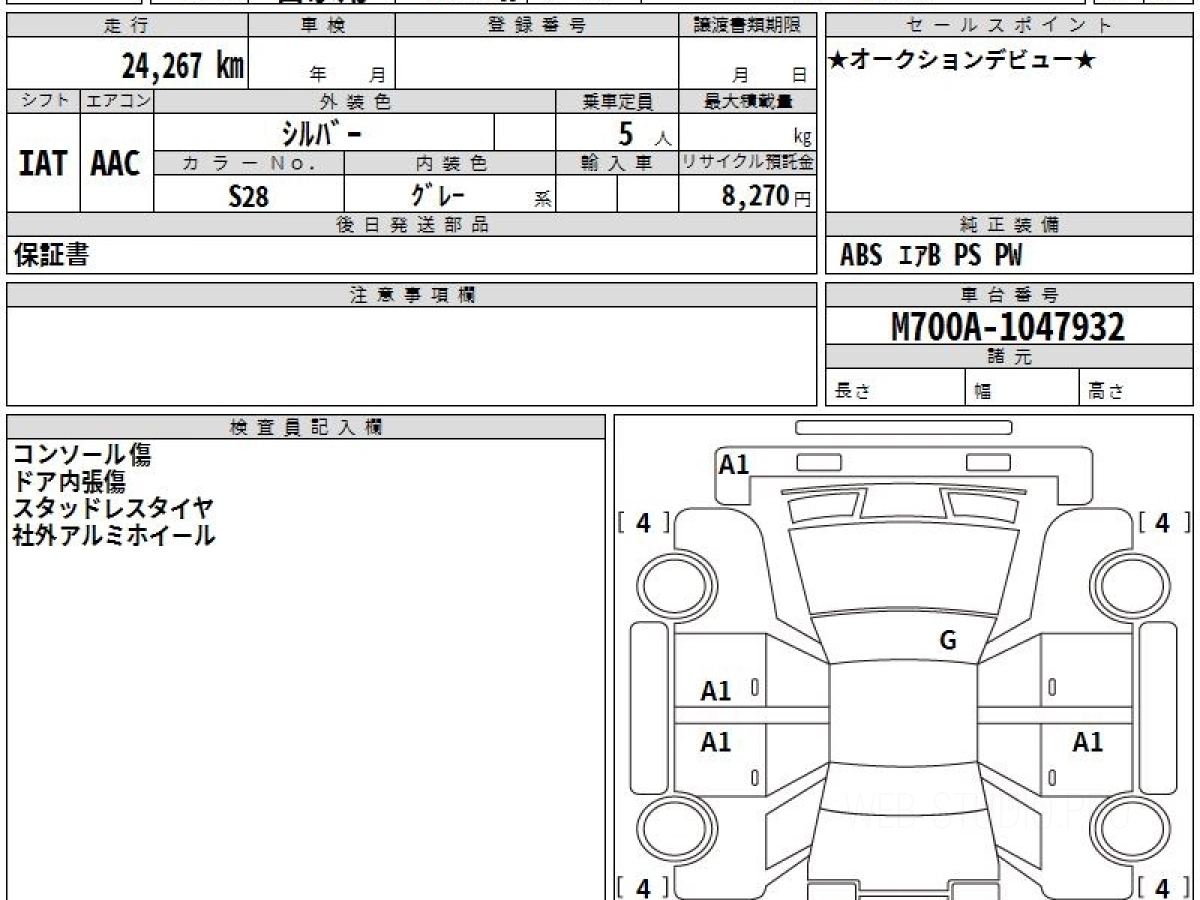Screen dimensions: 1200x900
Task: Select the AAC air conditioner value
Action: point(116,164)
